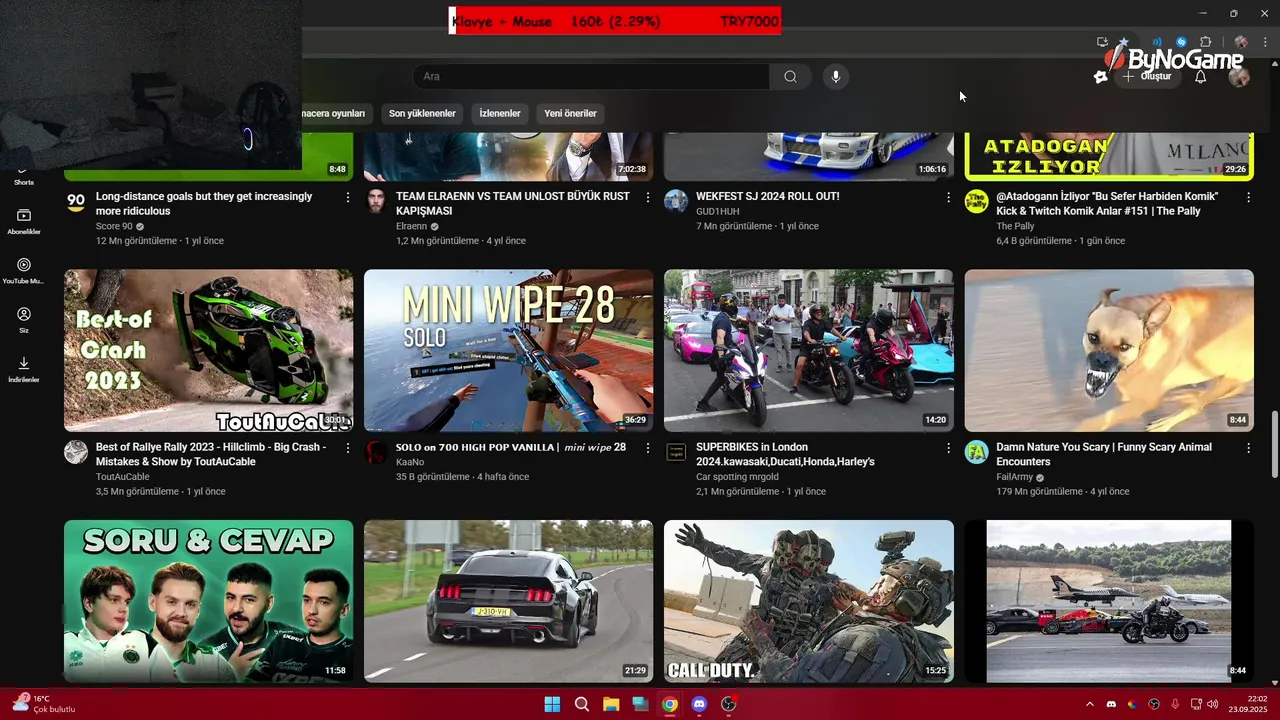Screen dimensions: 1280x720
Task: Open GUD1HUH channel avatar
Action: point(676,201)
